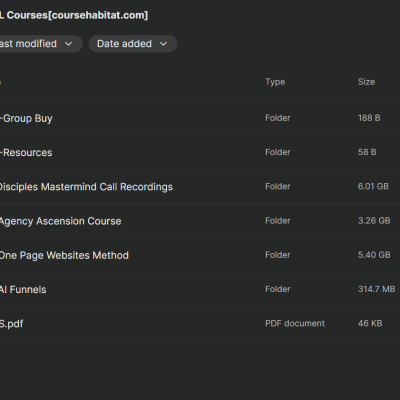Click Folder type in One Page Websites row
The image size is (400, 400).
[278, 255]
